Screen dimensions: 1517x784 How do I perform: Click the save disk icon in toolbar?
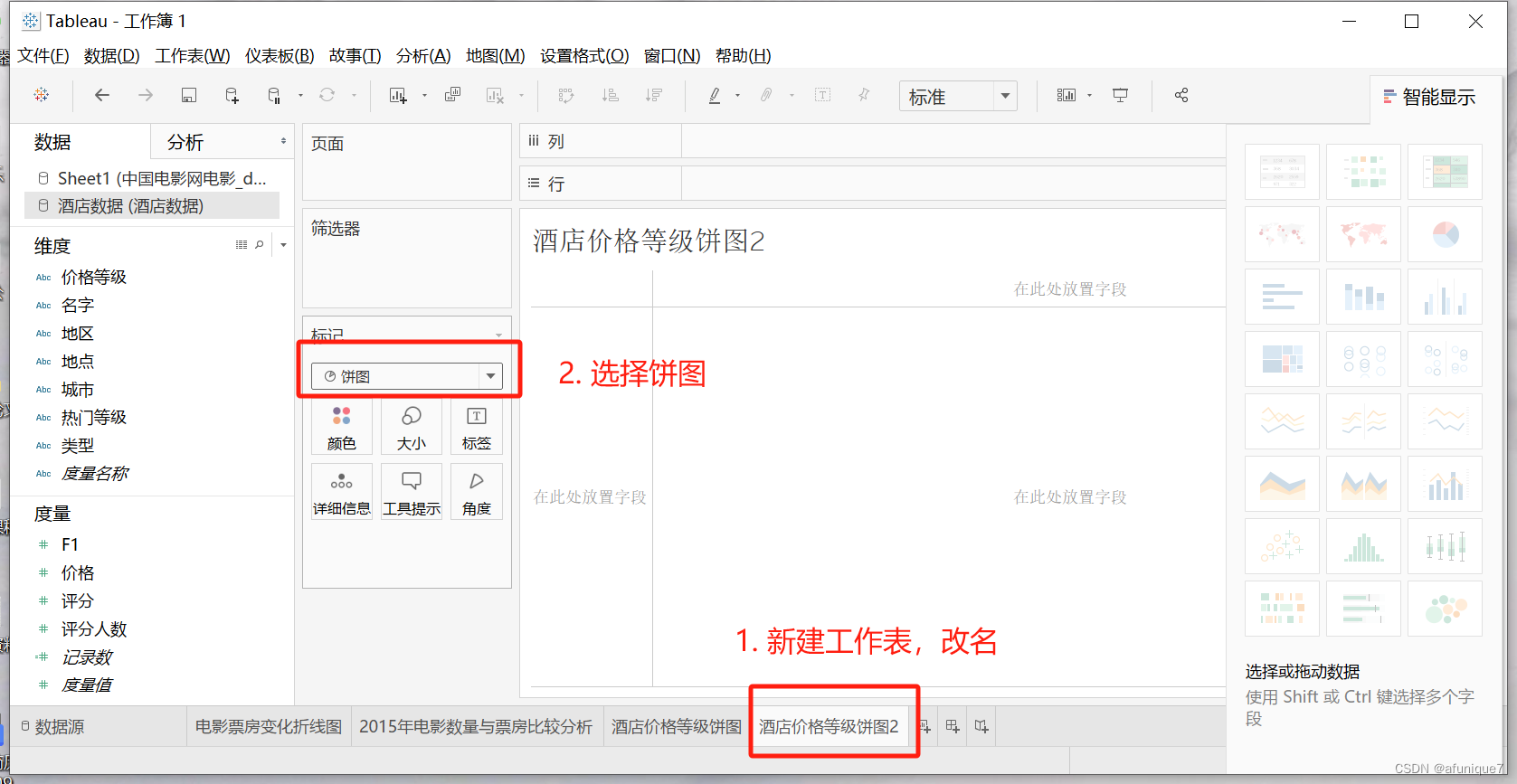click(189, 95)
